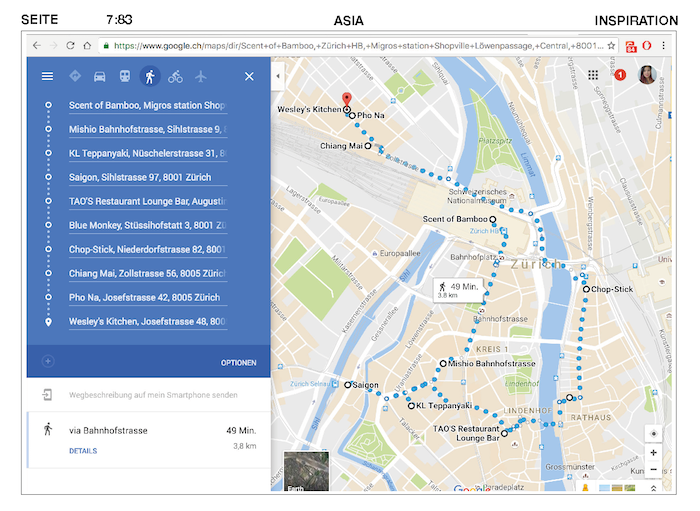Open route DETAILS link

[83, 451]
